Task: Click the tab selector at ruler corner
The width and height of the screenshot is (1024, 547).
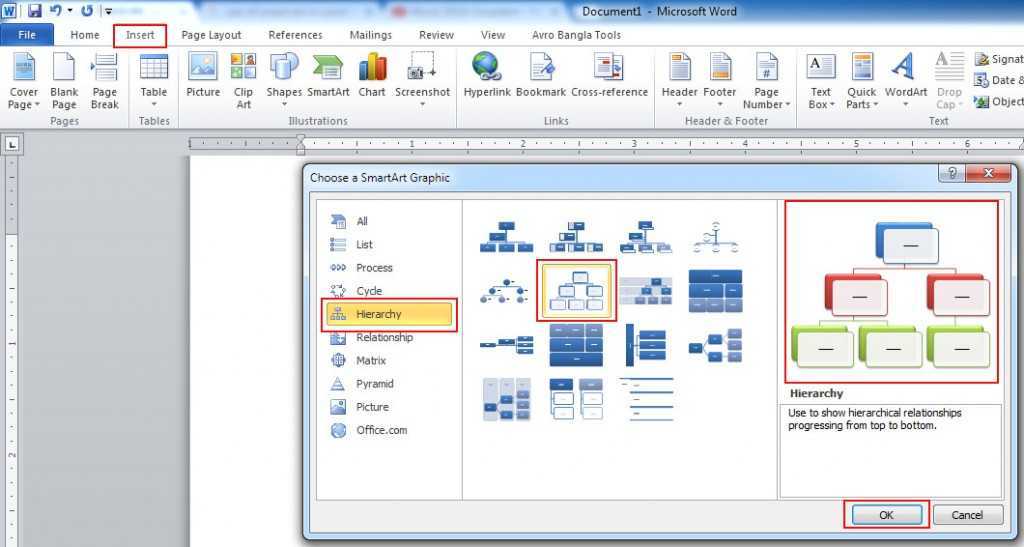Action: pos(12,144)
